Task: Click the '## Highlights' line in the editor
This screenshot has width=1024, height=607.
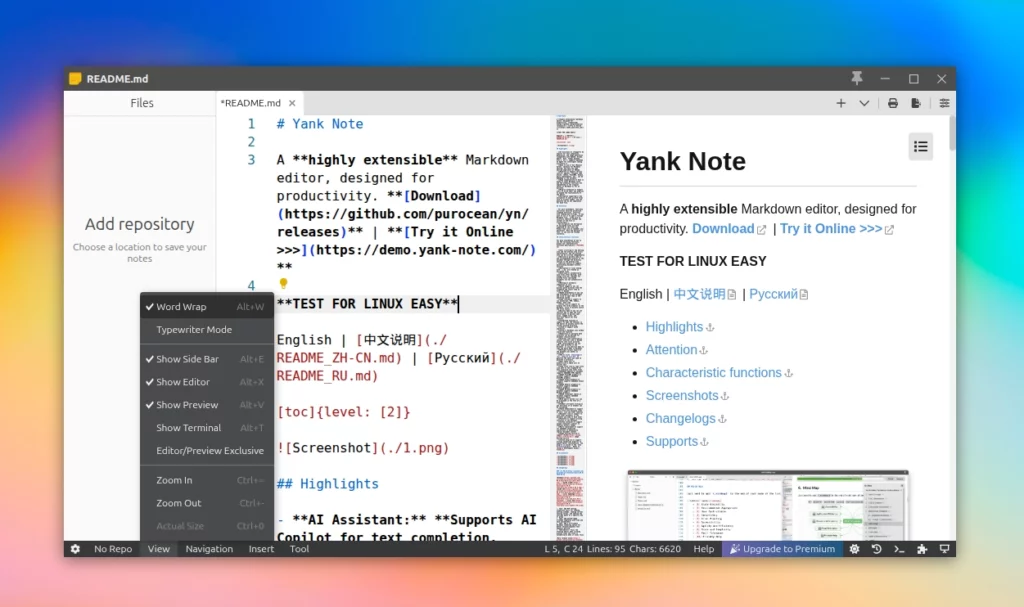Action: 327,484
